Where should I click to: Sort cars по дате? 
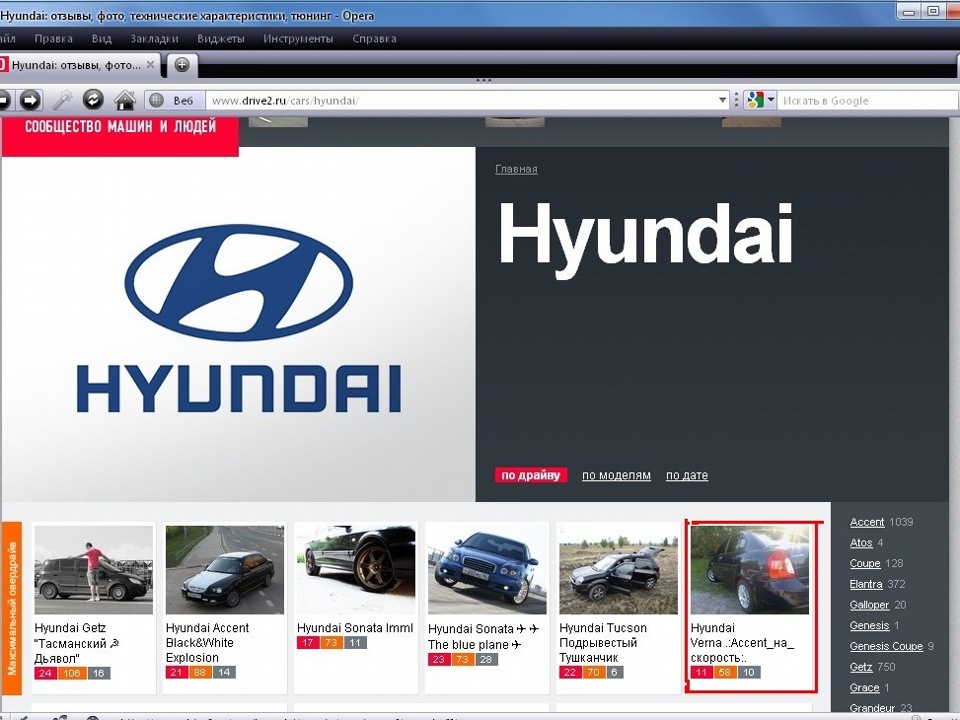pyautogui.click(x=687, y=475)
